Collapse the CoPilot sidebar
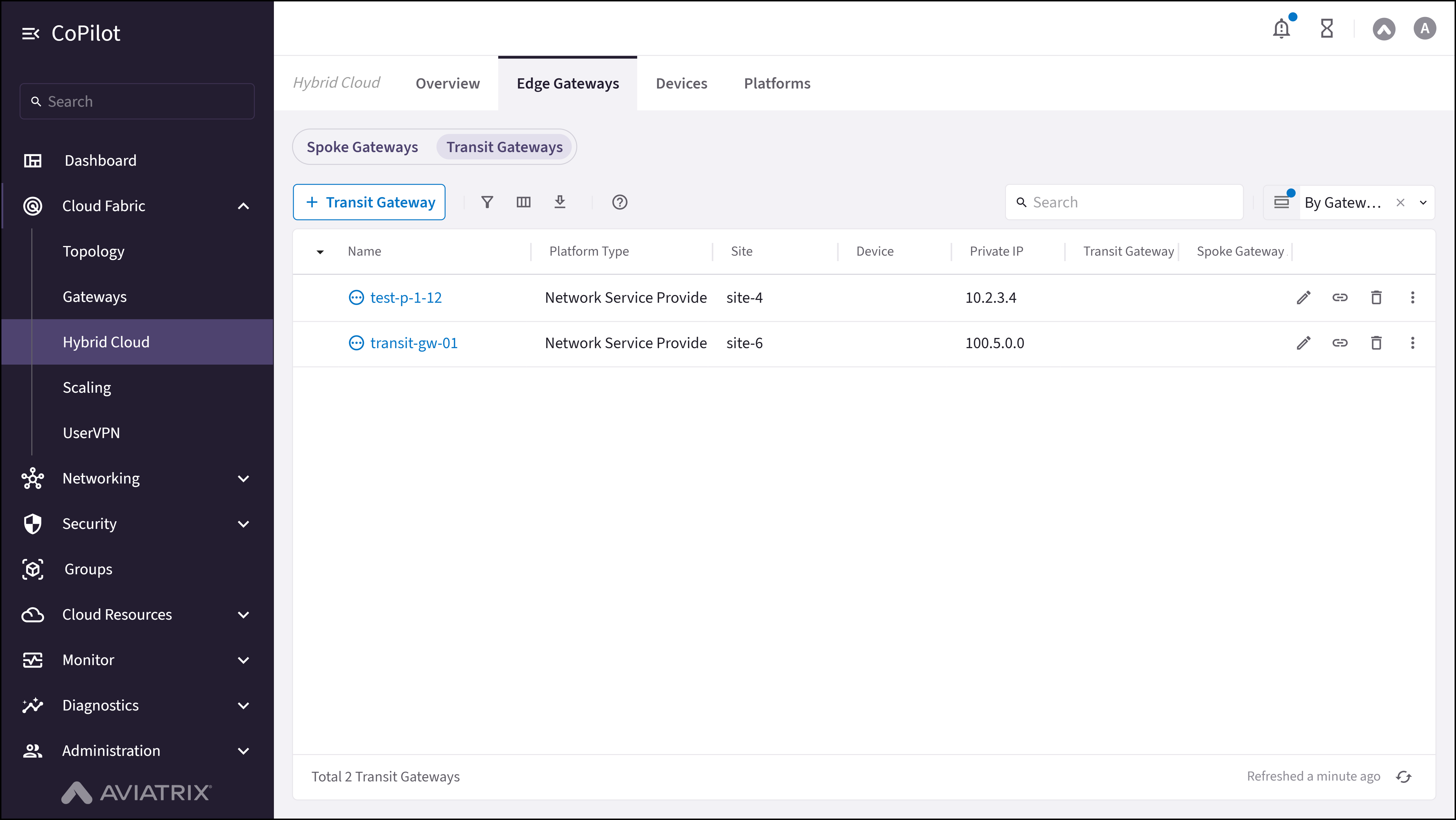This screenshot has width=1456, height=820. [31, 33]
